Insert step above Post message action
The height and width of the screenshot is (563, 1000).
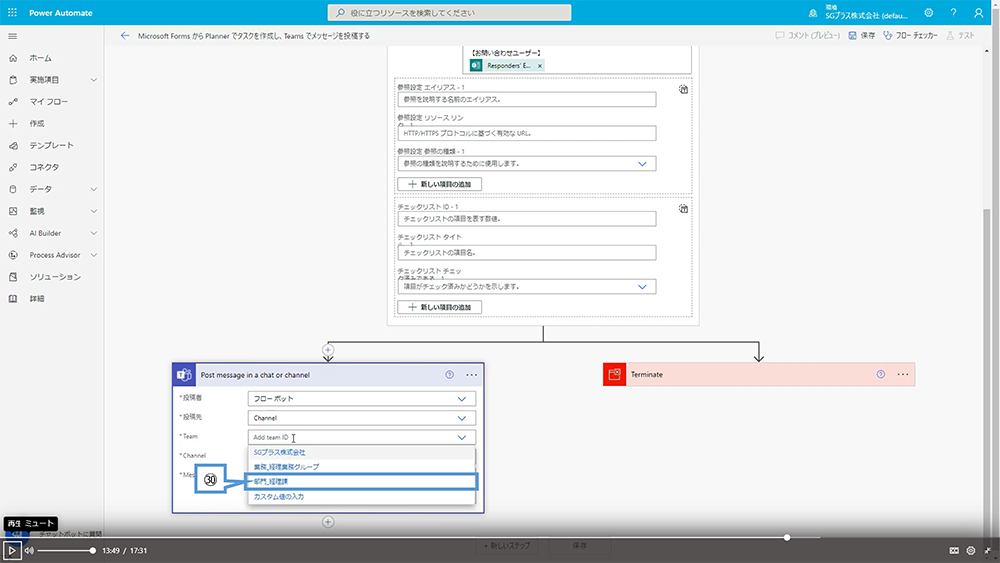[328, 349]
